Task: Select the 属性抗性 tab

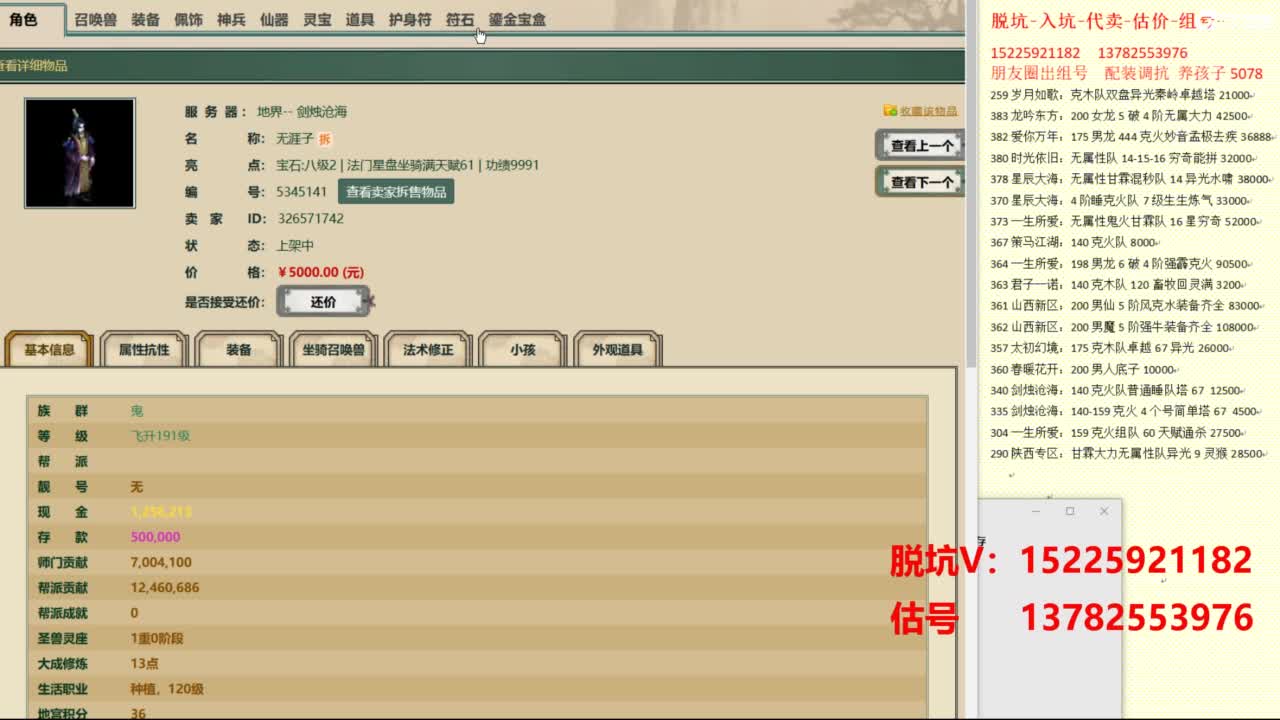Action: pyautogui.click(x=144, y=350)
